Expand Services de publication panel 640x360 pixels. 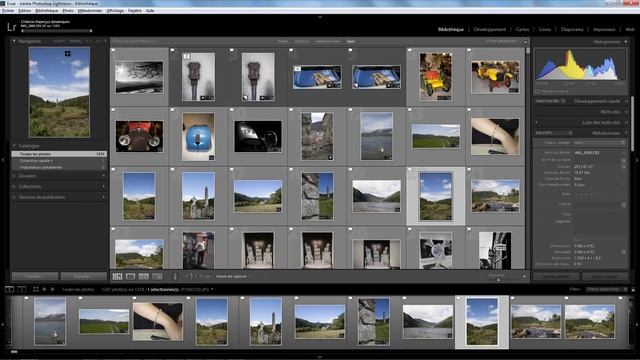(x=14, y=197)
